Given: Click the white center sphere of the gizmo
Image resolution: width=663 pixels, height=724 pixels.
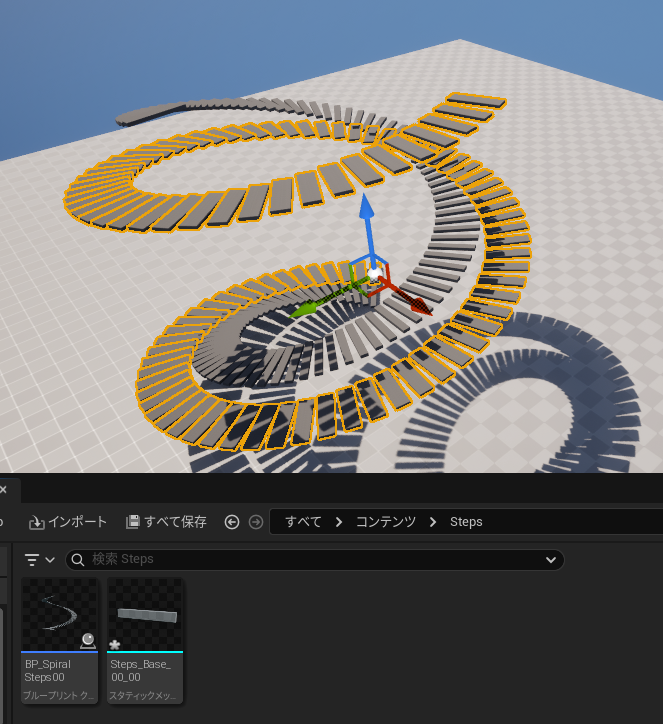Looking at the screenshot, I should (373, 272).
